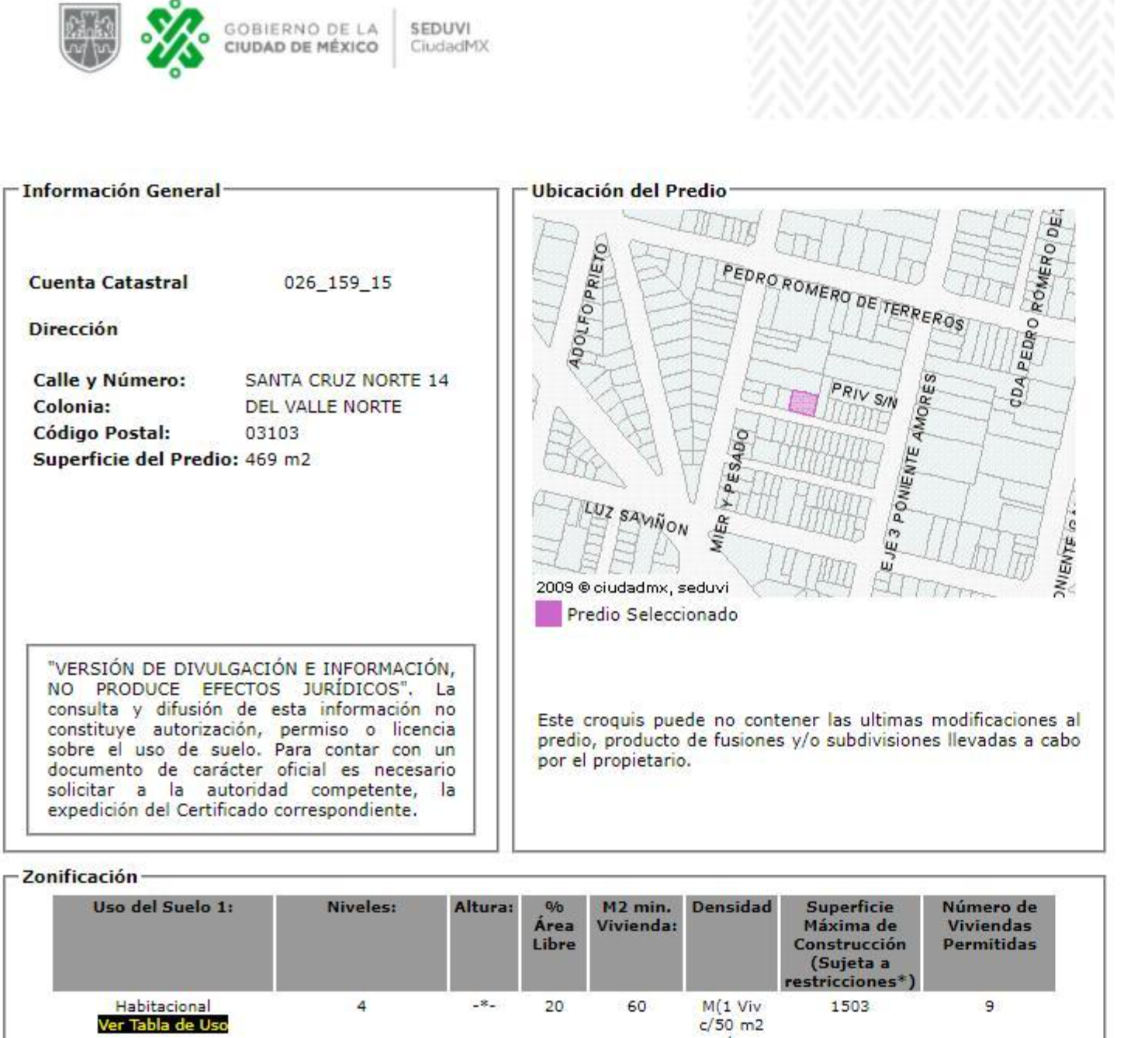Click the colonia value DEL VALLE NORTE

[323, 407]
